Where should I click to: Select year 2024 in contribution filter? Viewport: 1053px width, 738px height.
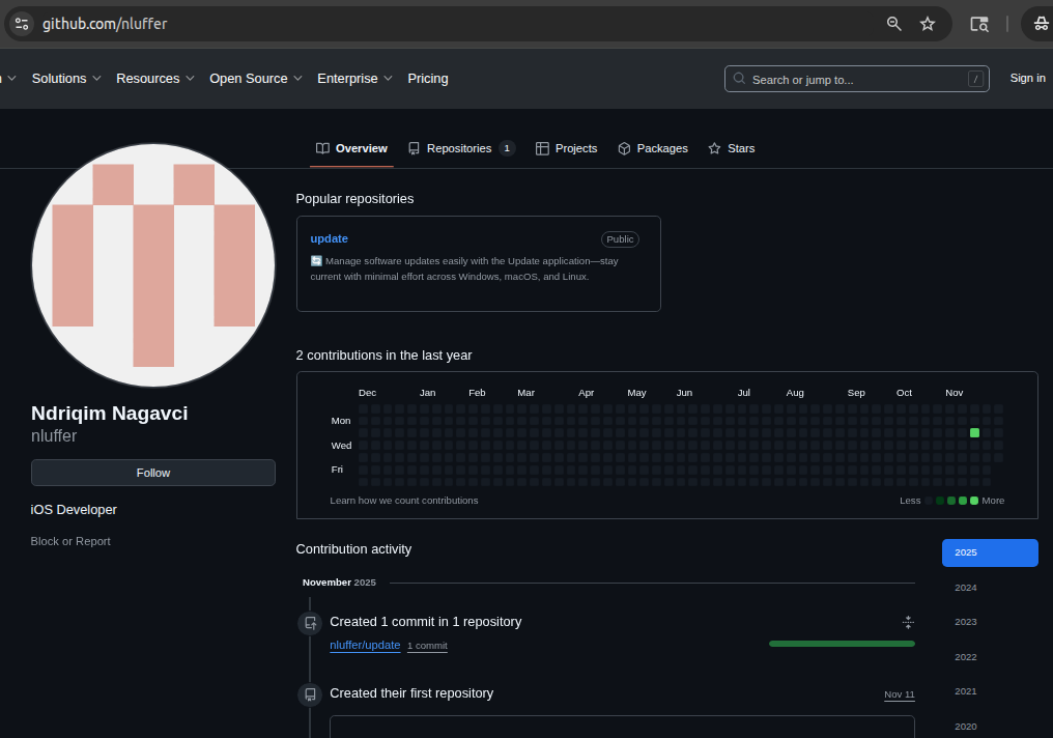[x=965, y=588]
